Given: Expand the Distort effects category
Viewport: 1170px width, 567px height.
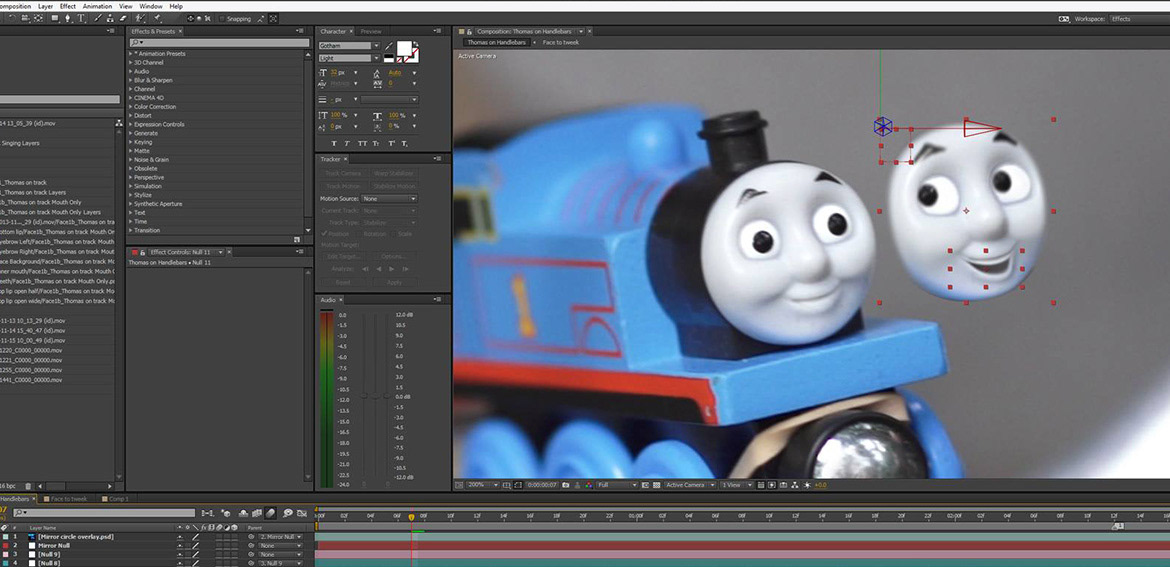Looking at the screenshot, I should point(131,116).
